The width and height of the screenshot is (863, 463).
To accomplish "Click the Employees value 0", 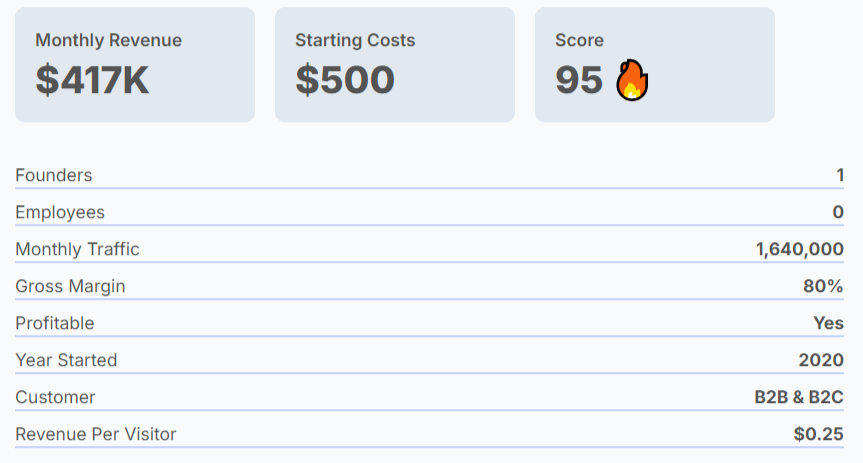I will [838, 212].
